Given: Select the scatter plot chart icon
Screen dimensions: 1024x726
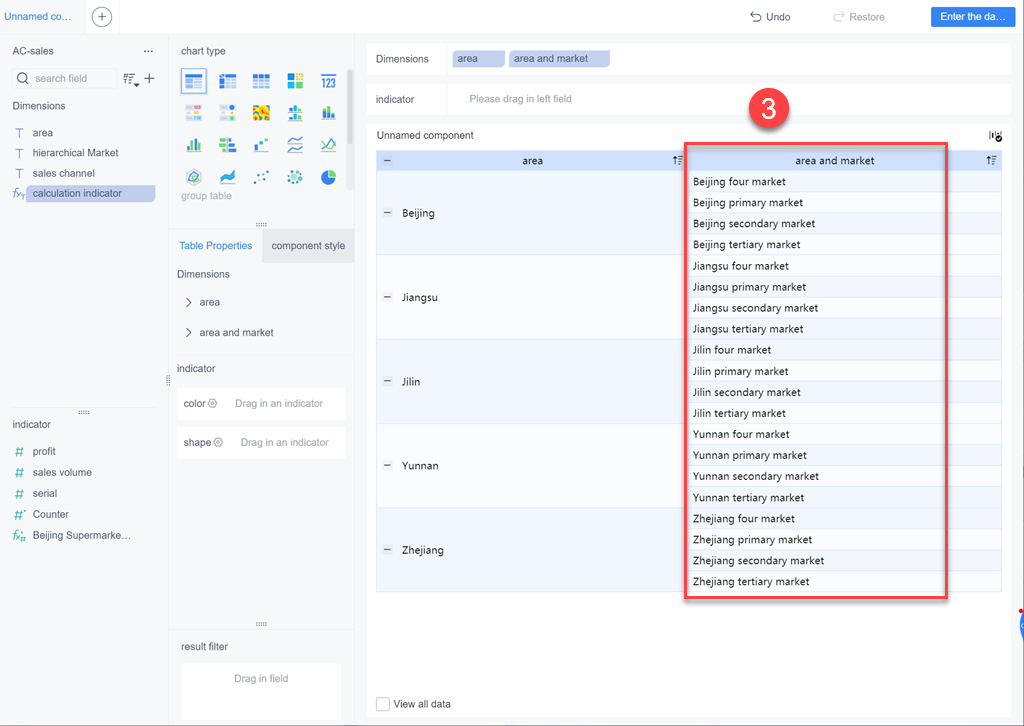Looking at the screenshot, I should pyautogui.click(x=261, y=177).
